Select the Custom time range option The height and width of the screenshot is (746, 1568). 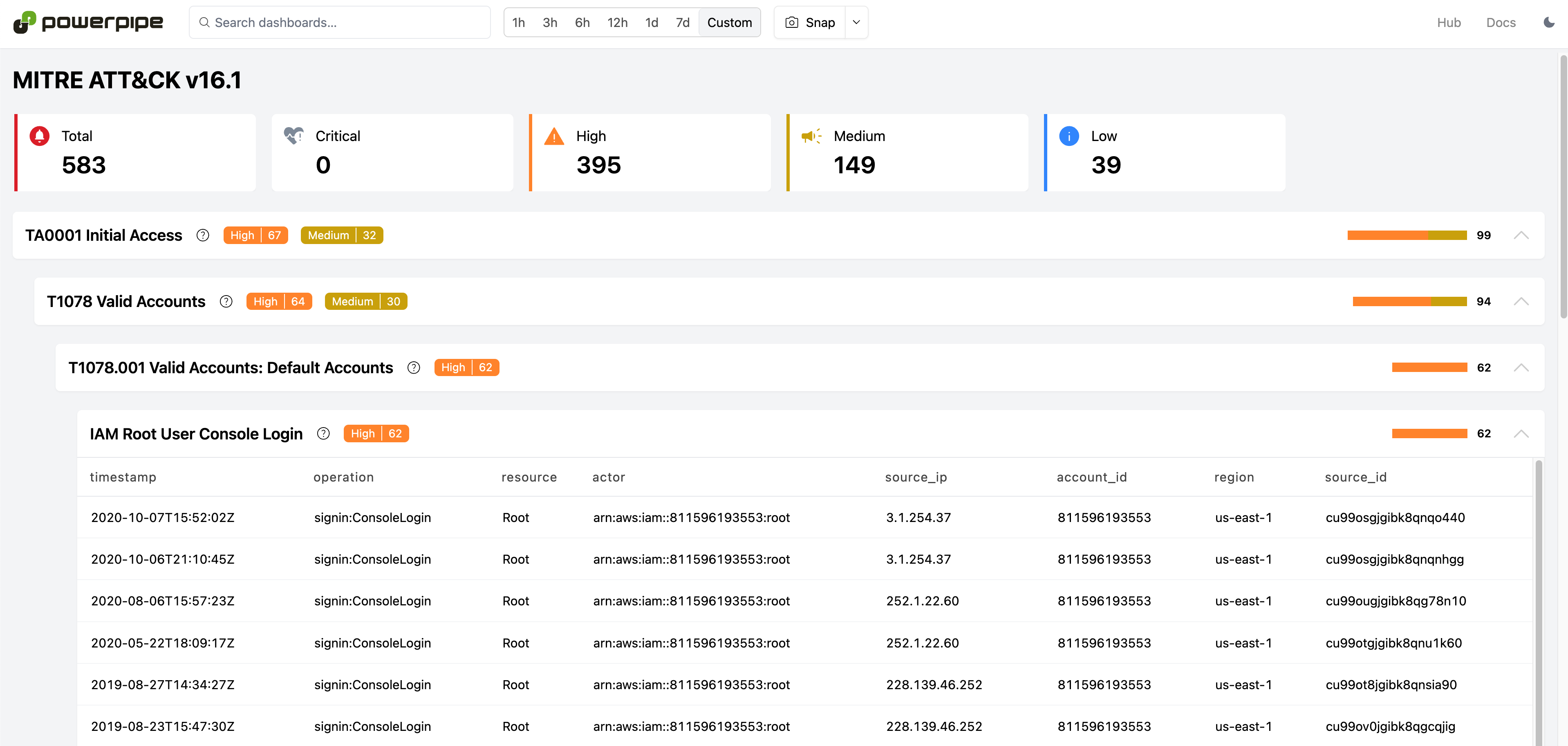pos(729,22)
